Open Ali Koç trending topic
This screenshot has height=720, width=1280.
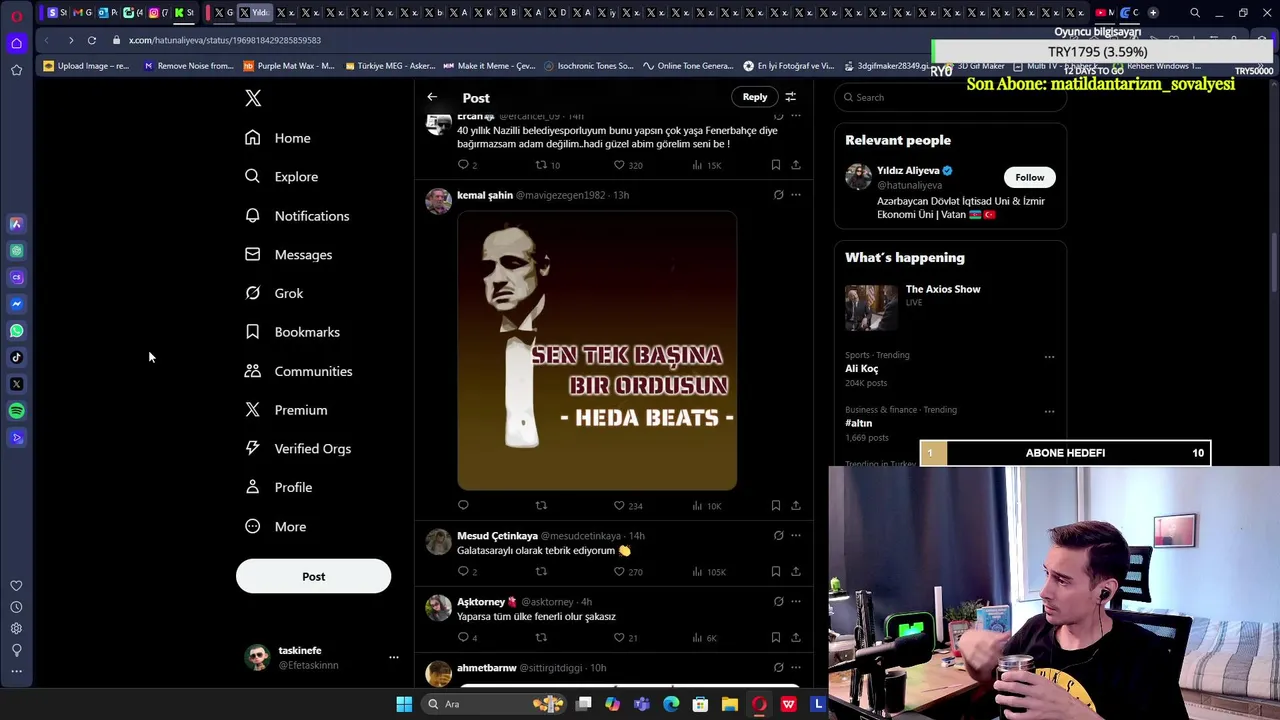(862, 369)
